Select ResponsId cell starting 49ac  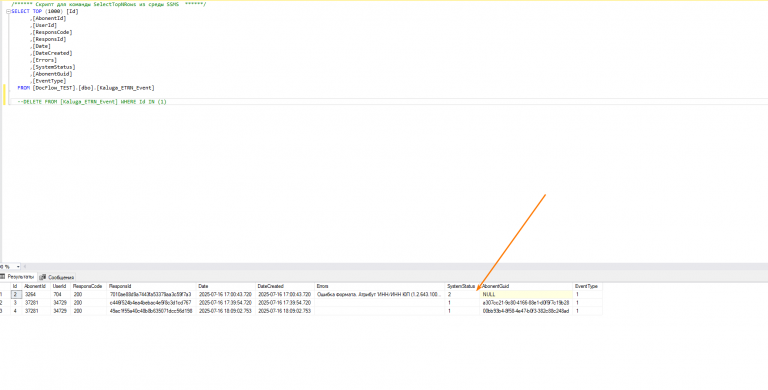[152, 311]
